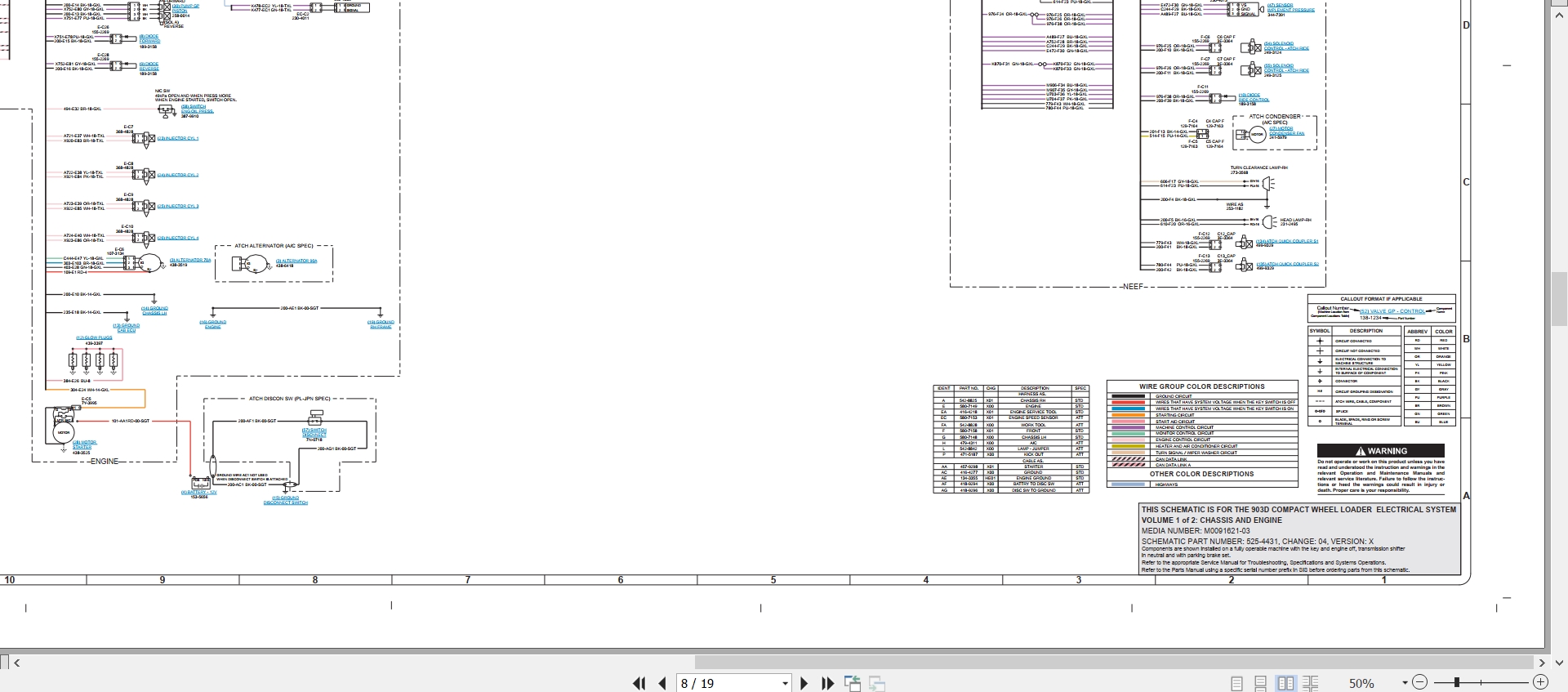Open the Alternator 70A link
Viewport: 1568px width, 692px height.
click(x=190, y=260)
